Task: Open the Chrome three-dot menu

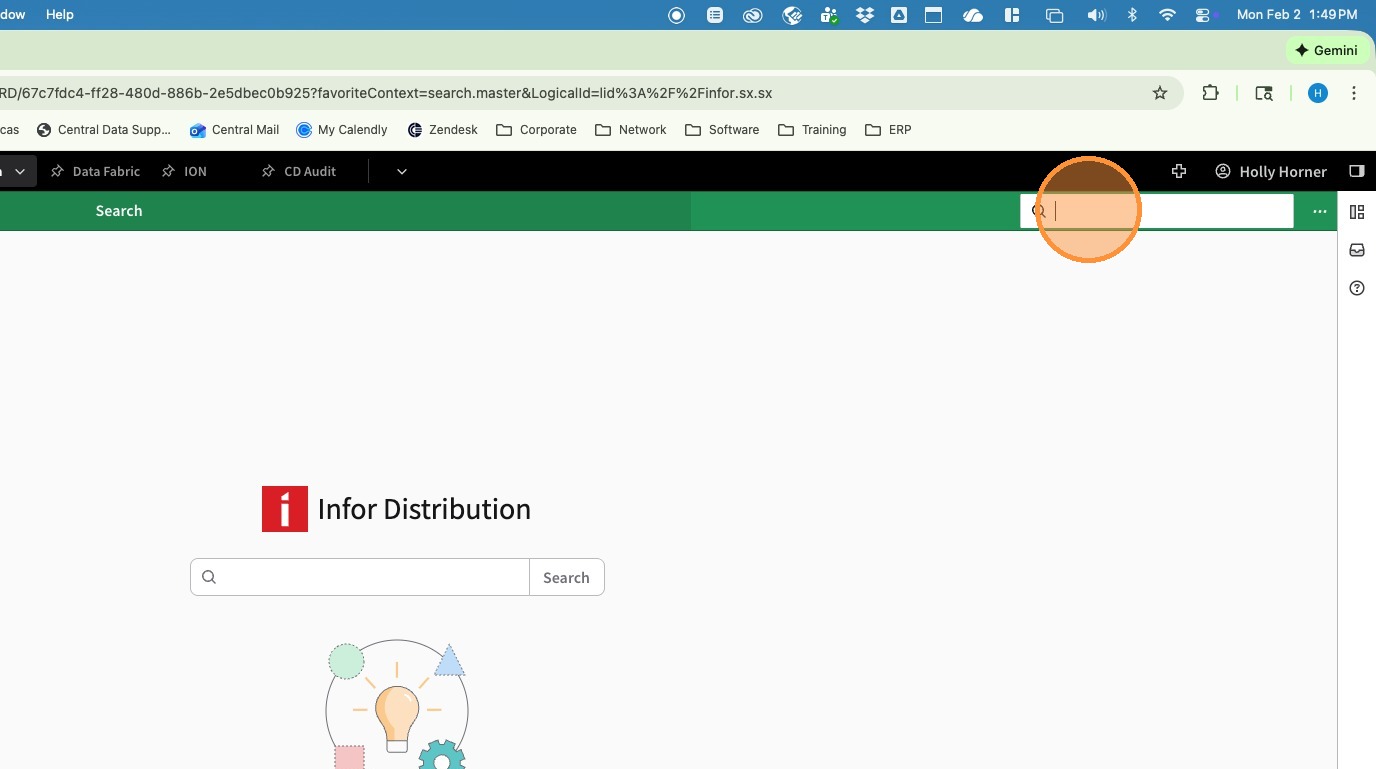Action: point(1354,93)
